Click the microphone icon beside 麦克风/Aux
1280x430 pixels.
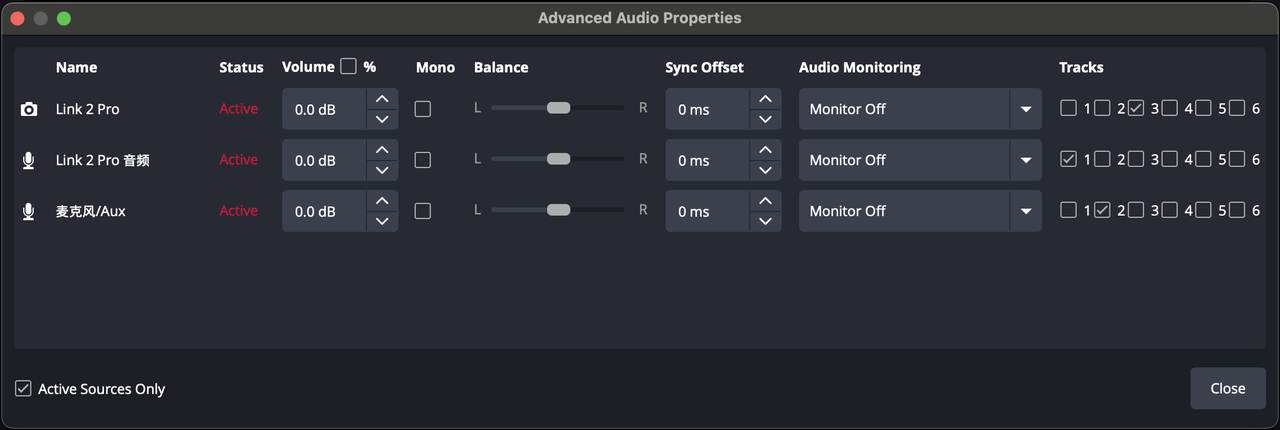tap(29, 211)
